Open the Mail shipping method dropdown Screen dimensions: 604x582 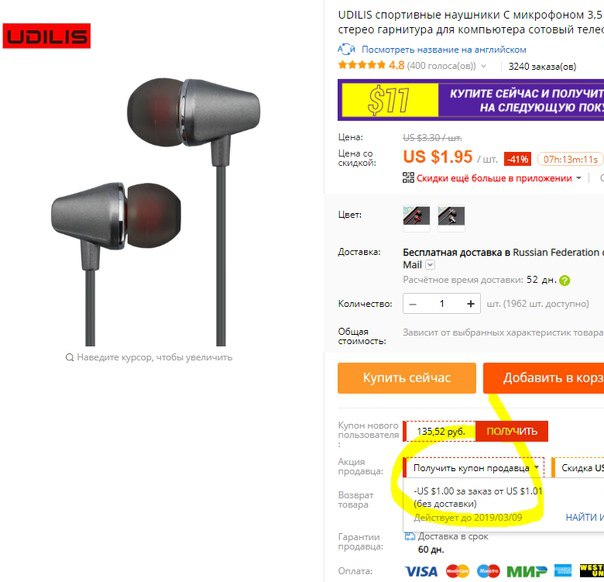click(x=430, y=265)
